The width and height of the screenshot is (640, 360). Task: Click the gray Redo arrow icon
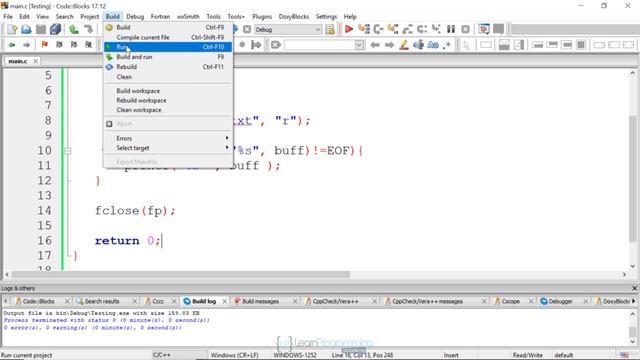(x=88, y=29)
